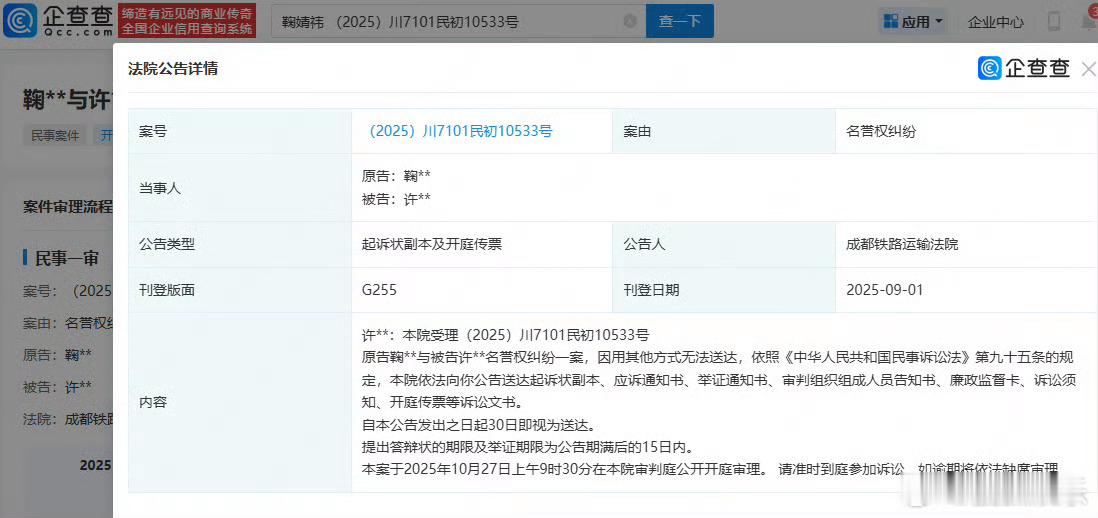Image resolution: width=1098 pixels, height=518 pixels.
Task: Click the 案件审理流程 heading behind the dialog
Action: (67, 207)
